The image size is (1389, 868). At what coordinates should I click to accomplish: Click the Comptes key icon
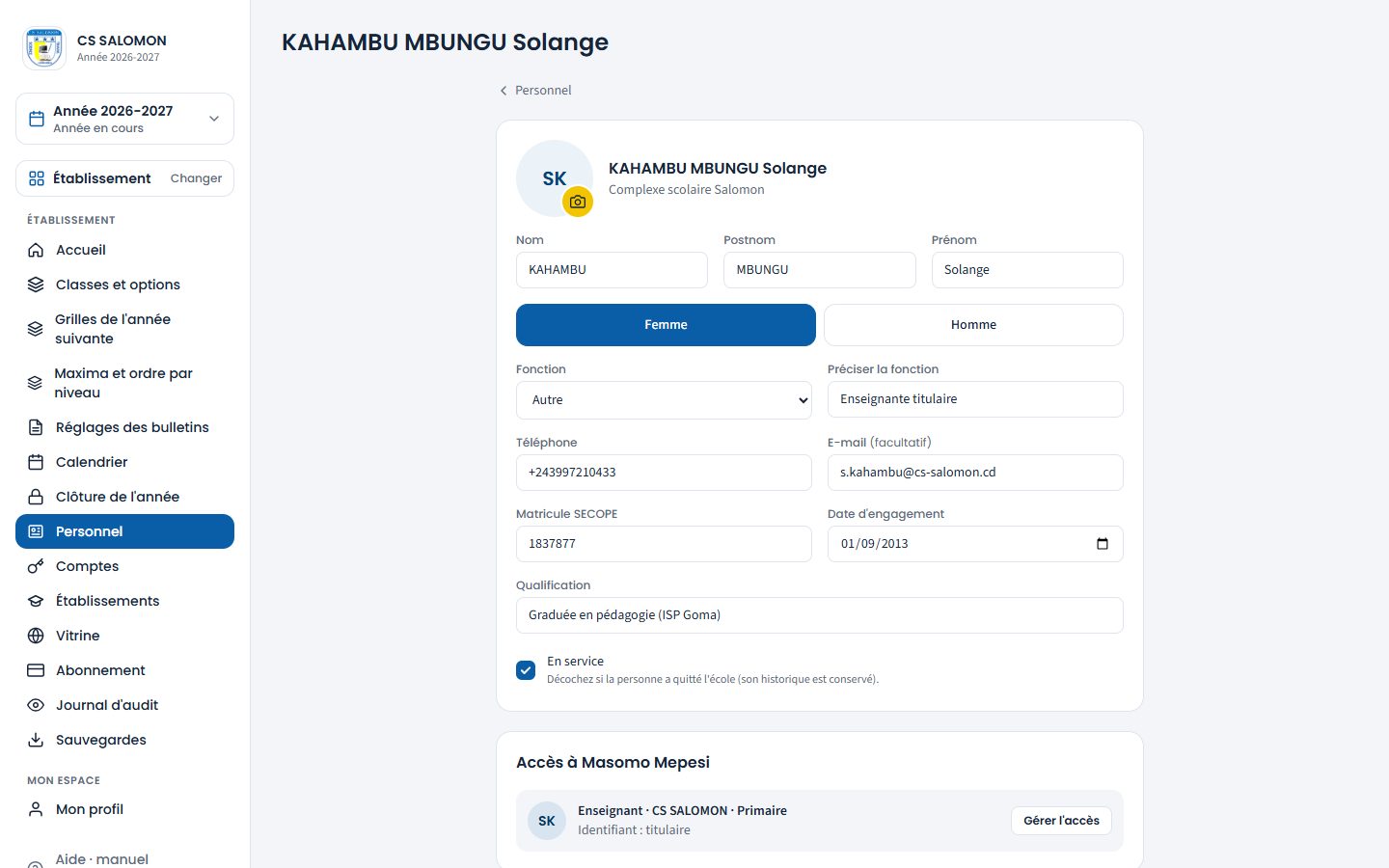(x=36, y=566)
